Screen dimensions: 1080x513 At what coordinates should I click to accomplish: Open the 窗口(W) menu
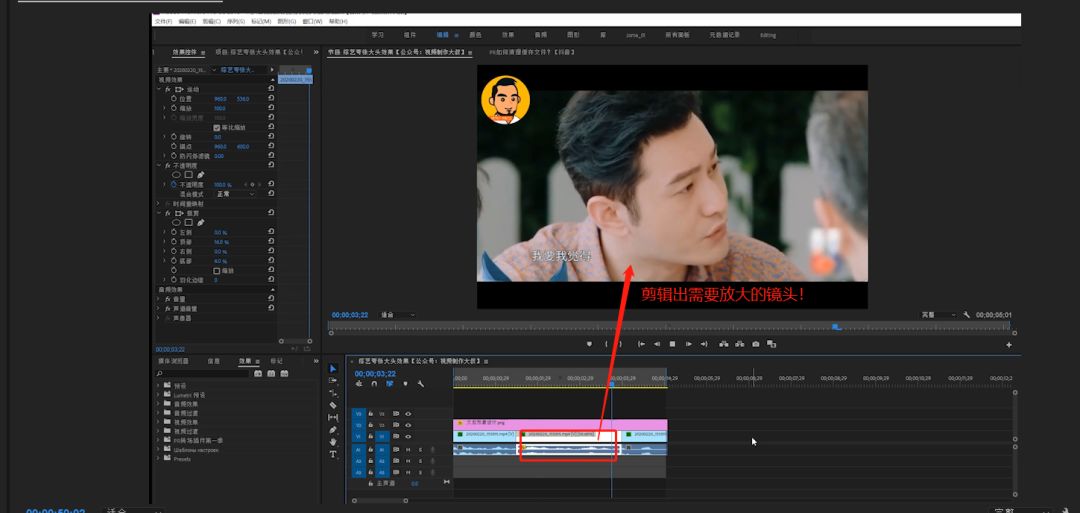(x=313, y=21)
